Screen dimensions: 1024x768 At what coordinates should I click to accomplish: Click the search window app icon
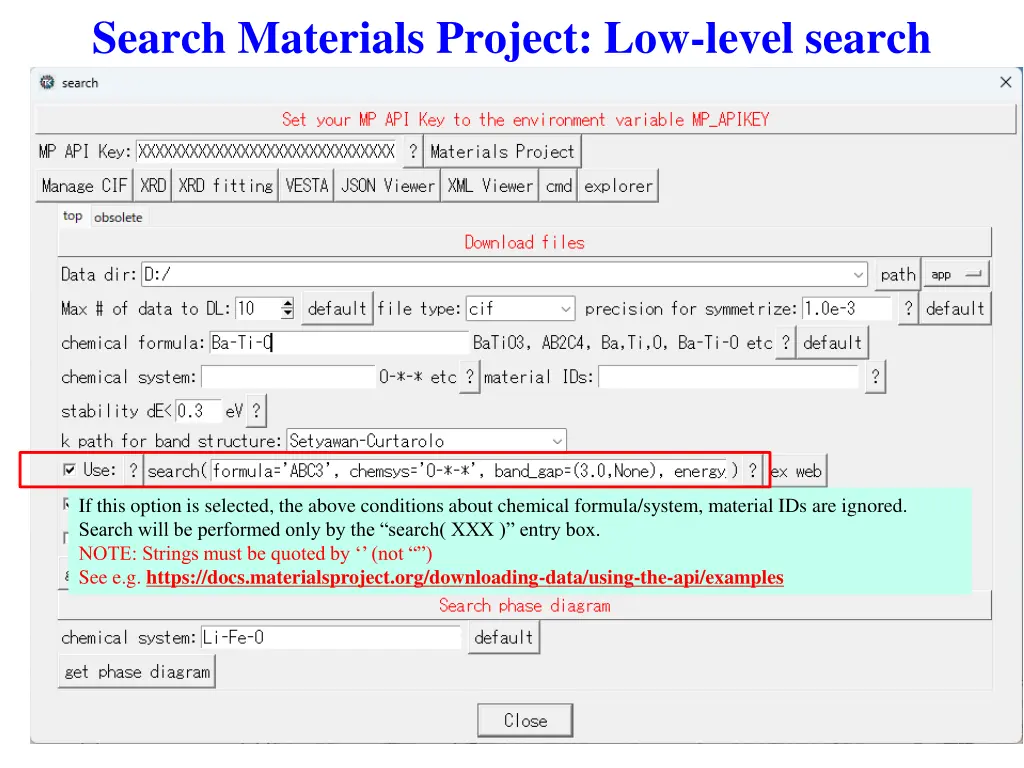[47, 82]
